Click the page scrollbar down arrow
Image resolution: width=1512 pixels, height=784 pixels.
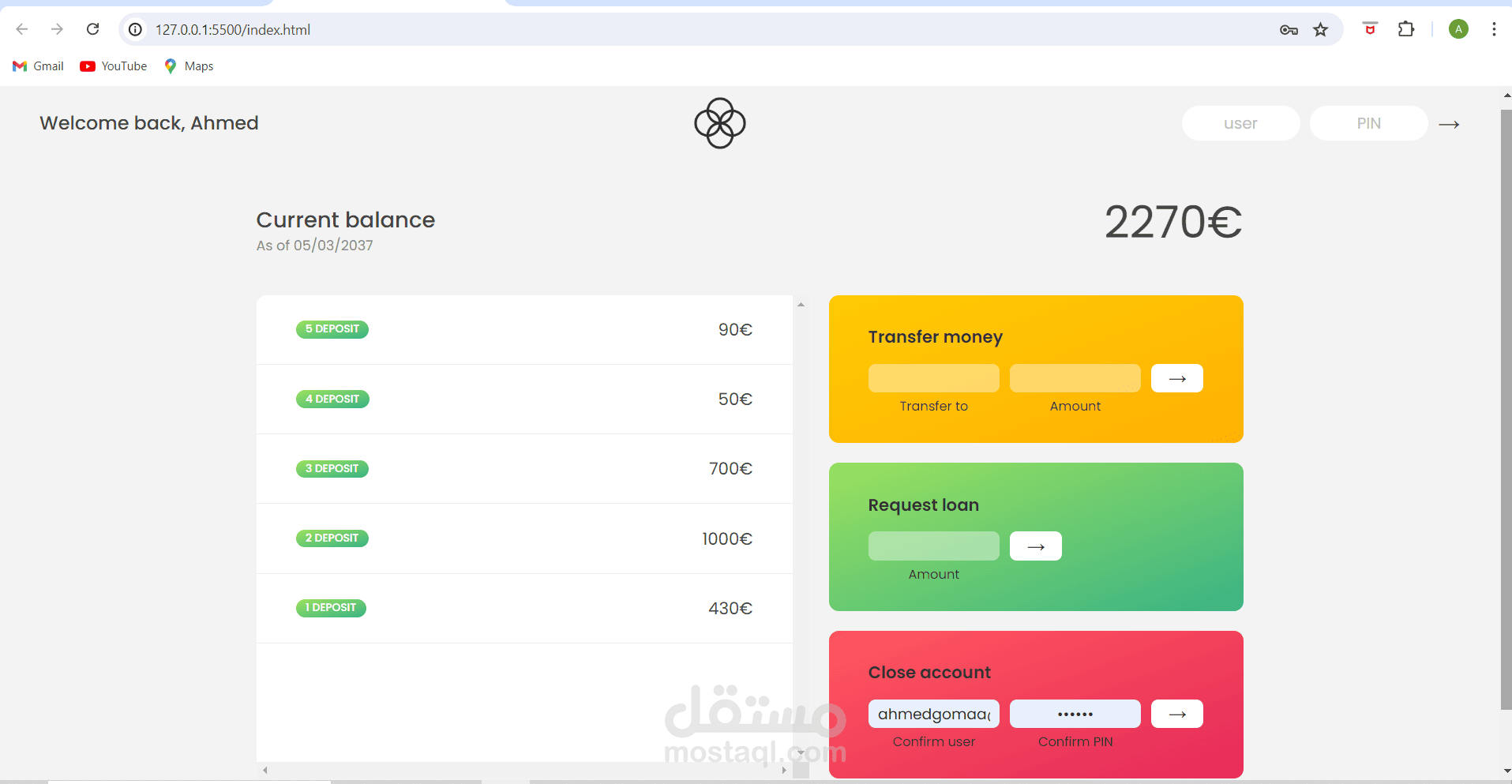pos(1506,771)
